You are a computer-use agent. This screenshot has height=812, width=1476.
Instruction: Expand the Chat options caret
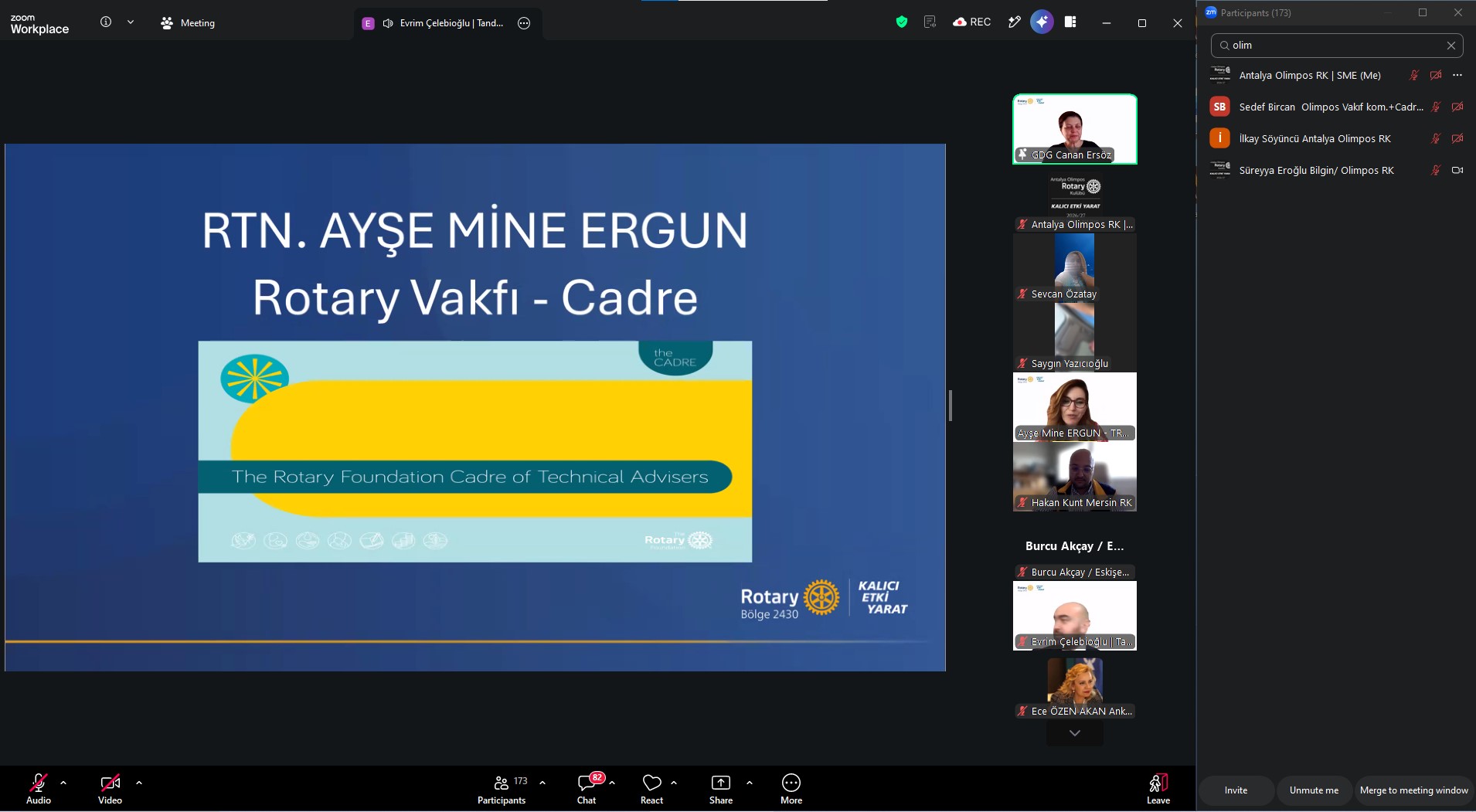click(612, 783)
